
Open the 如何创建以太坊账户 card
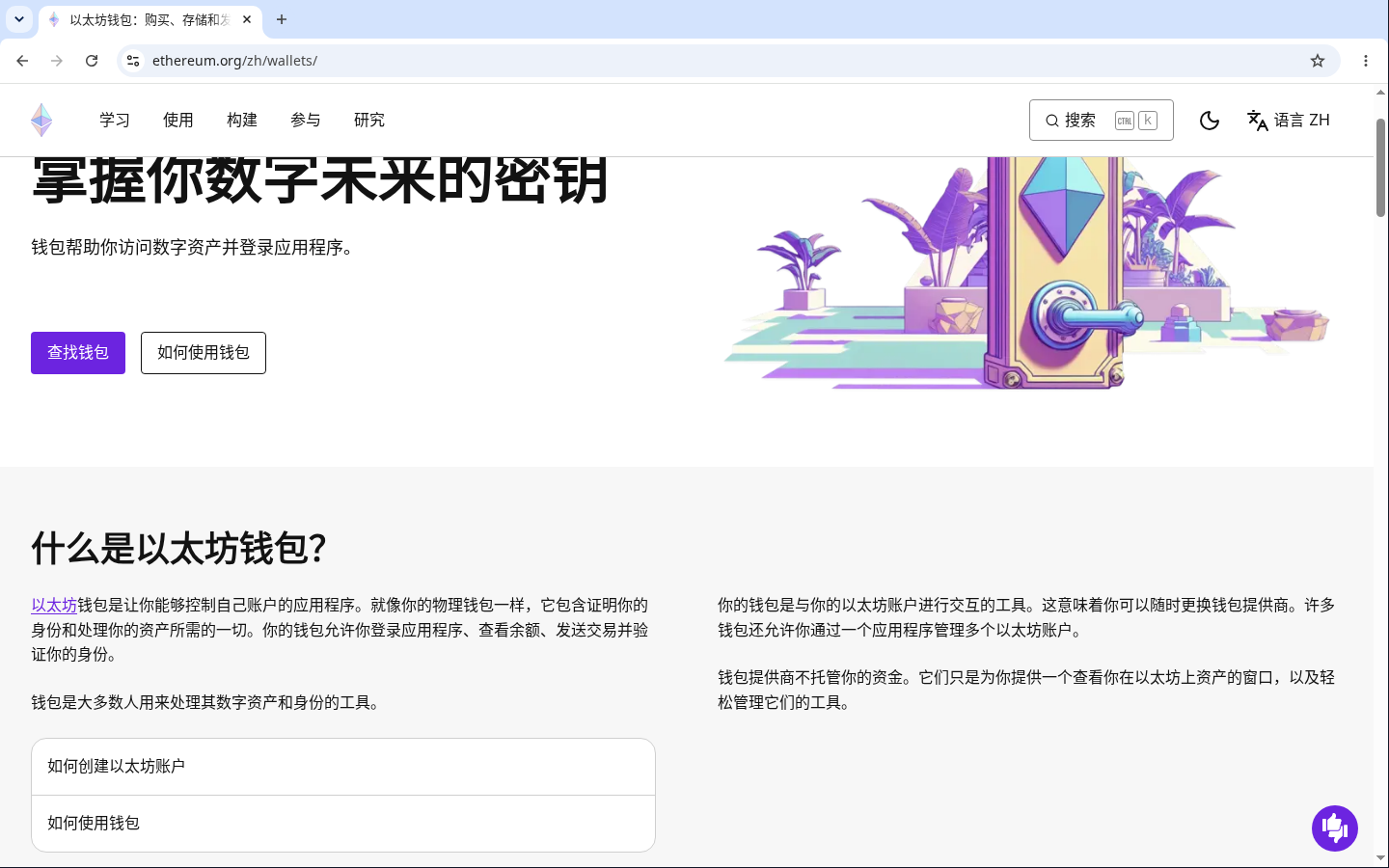pyautogui.click(x=343, y=767)
